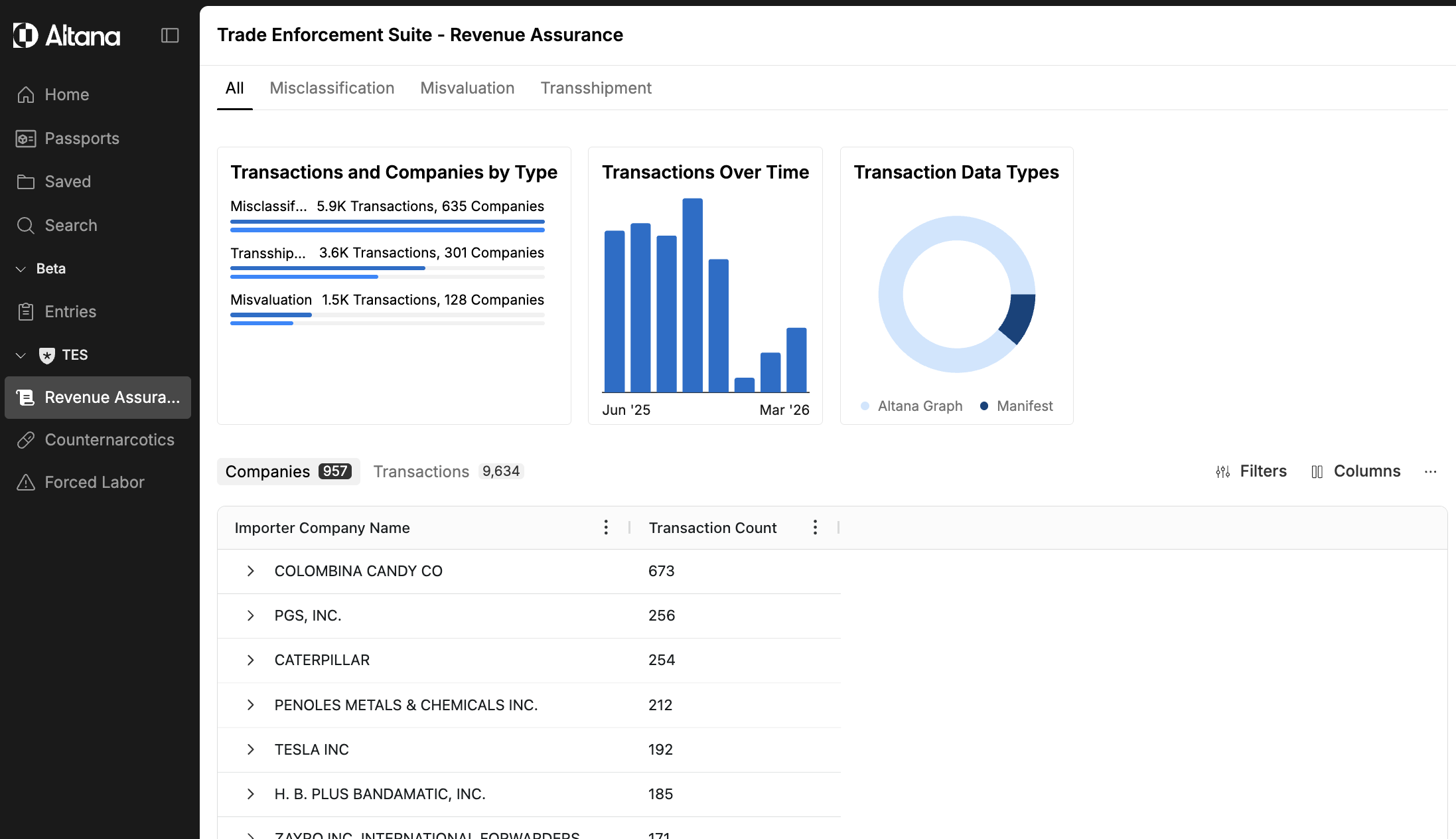Click '5.9K Transactions, 635 Companies' text
The height and width of the screenshot is (839, 1456).
click(430, 206)
